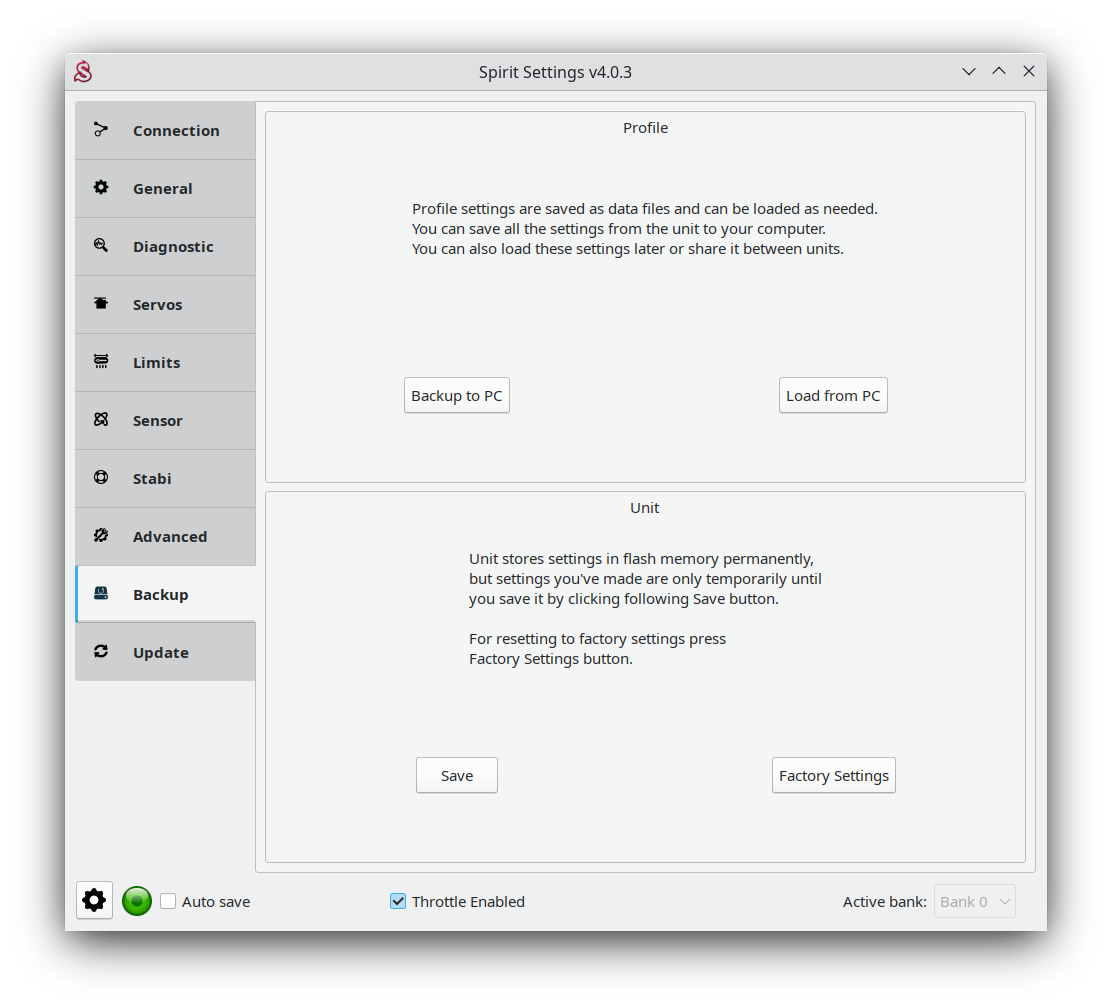Click the Diagnostic magnifier icon
This screenshot has width=1112, height=1008.
(x=101, y=246)
